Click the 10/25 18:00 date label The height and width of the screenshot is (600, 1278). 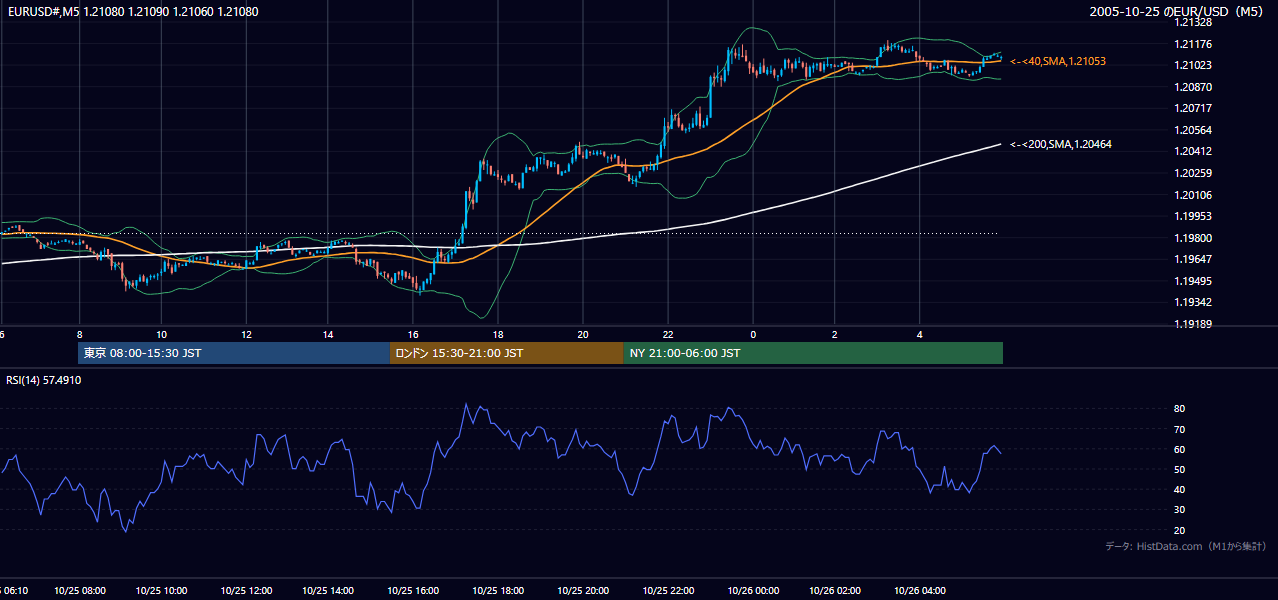click(x=499, y=590)
